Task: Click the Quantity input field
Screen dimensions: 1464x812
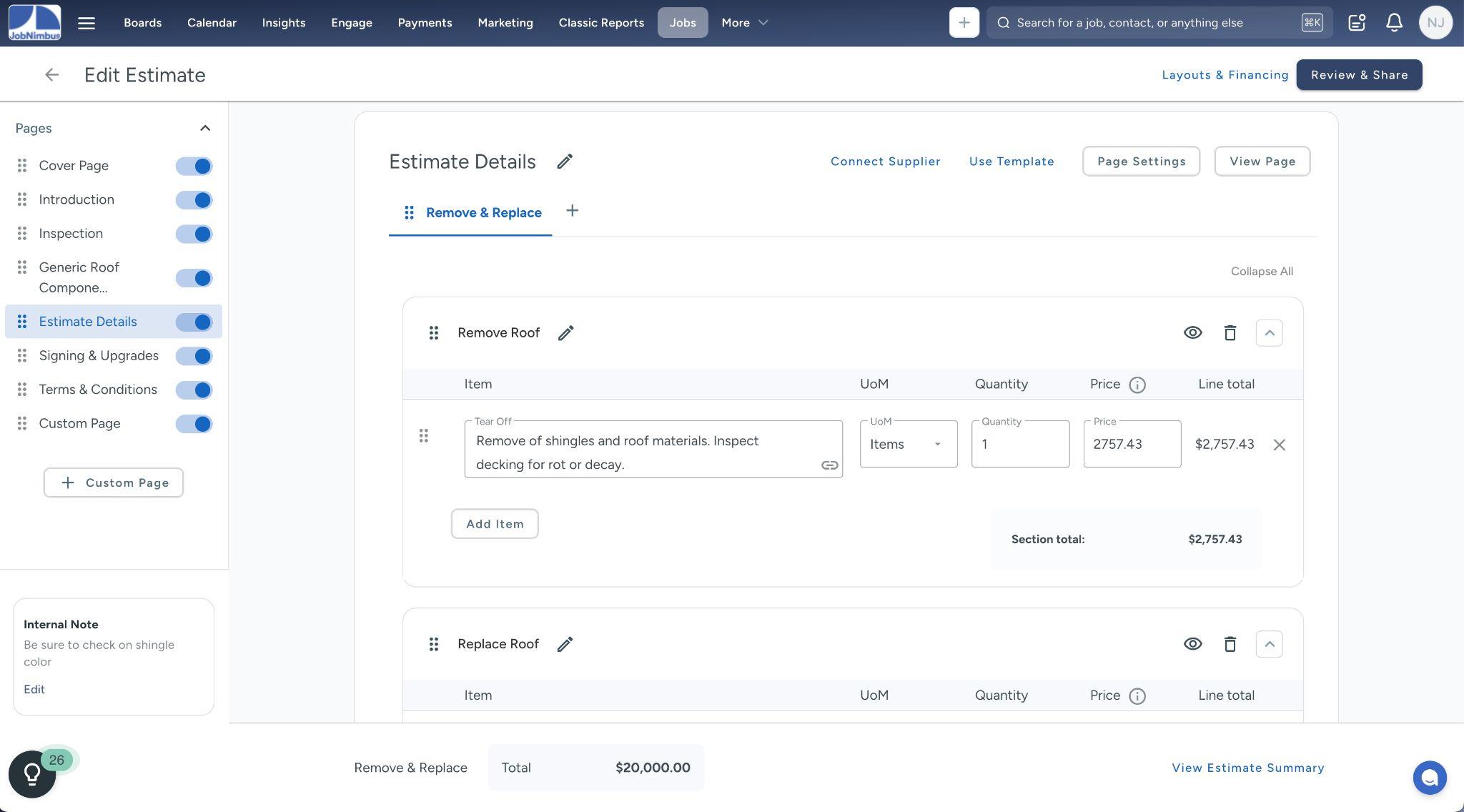Action: point(1019,444)
